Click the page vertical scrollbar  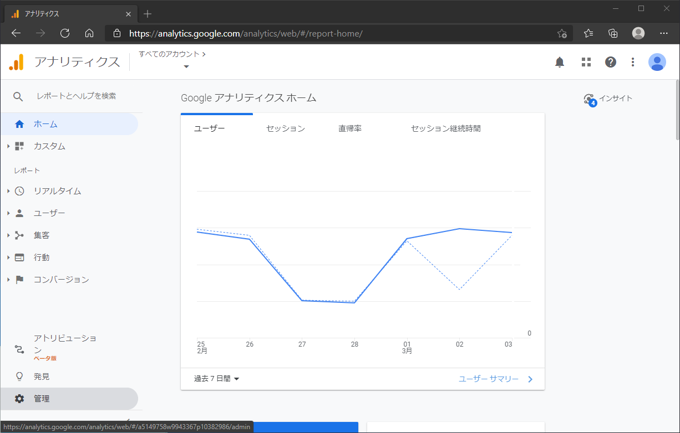pos(677,109)
